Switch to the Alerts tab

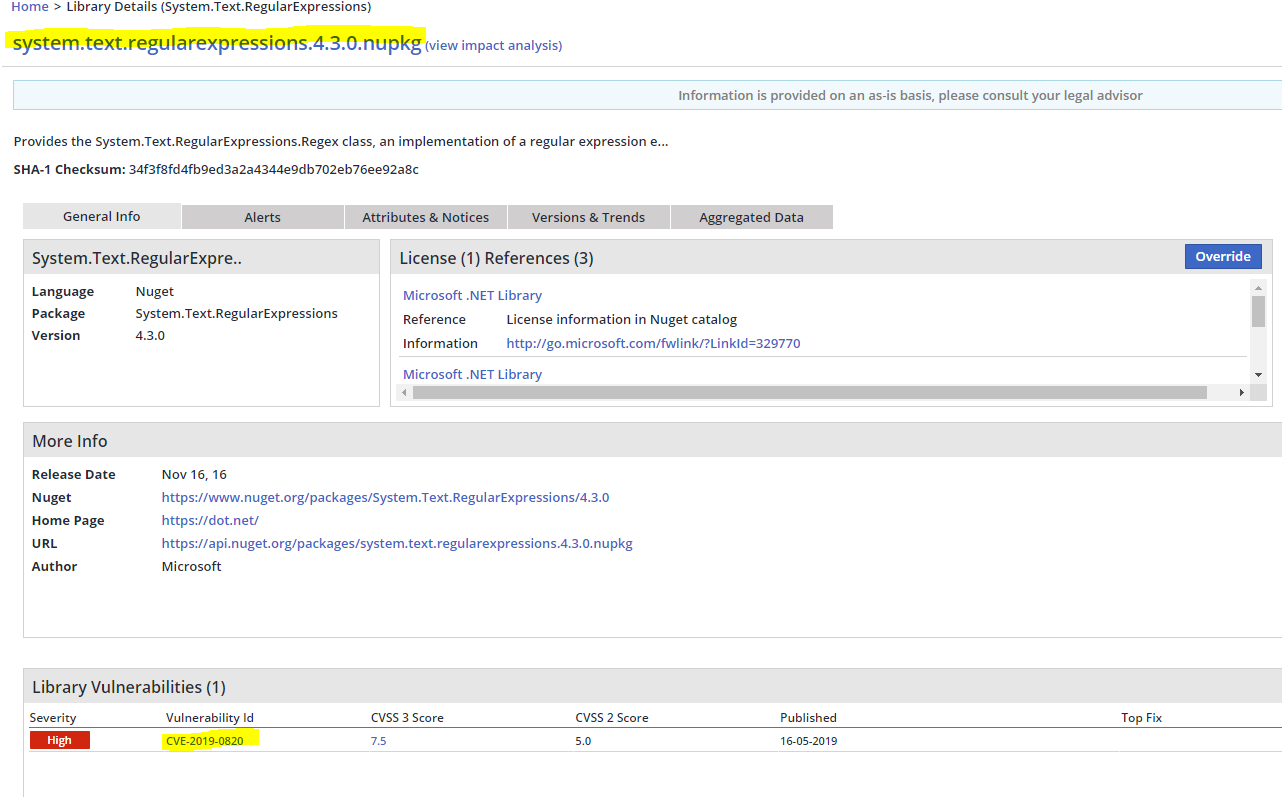pyautogui.click(x=262, y=217)
